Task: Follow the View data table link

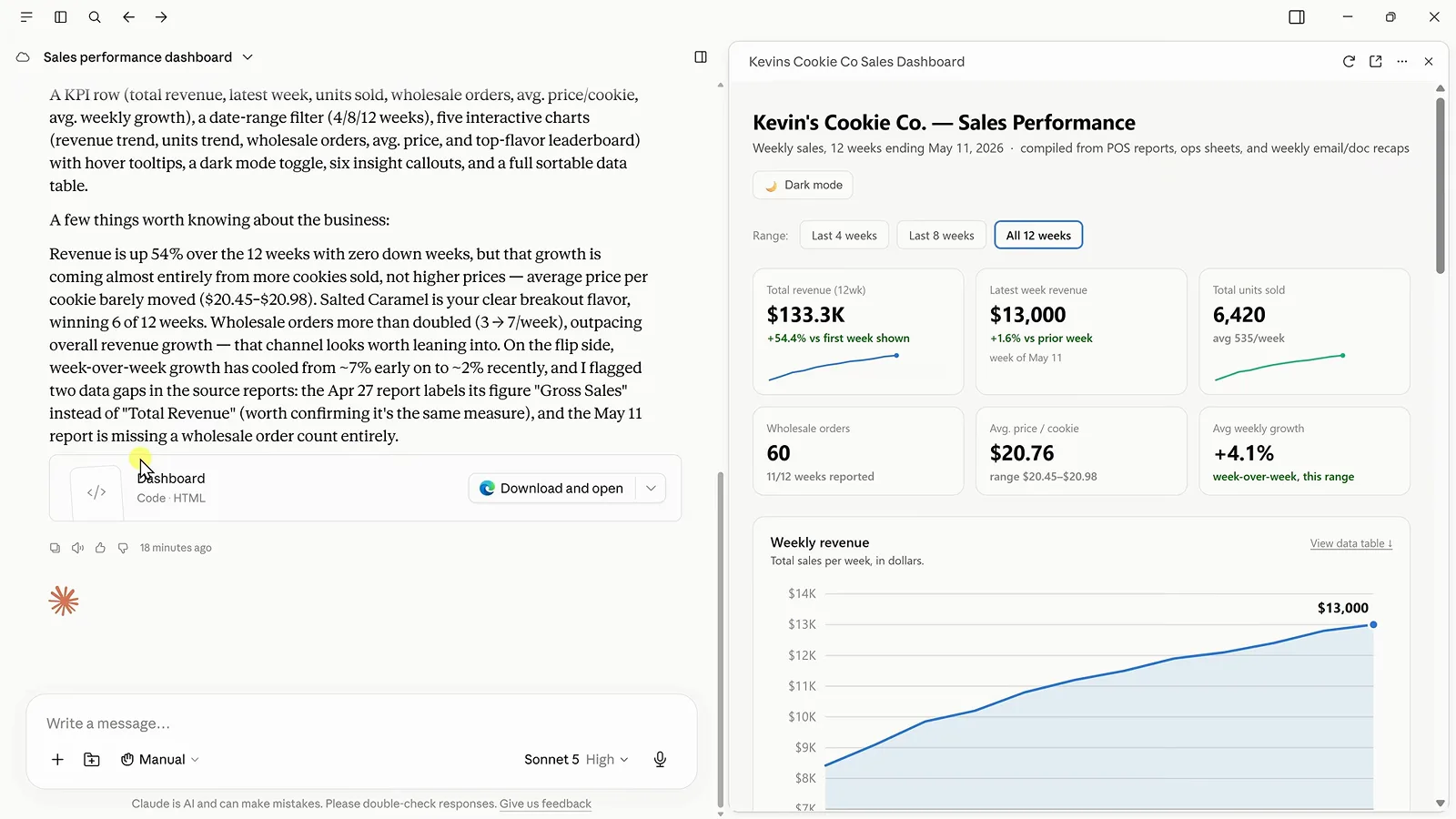Action: pyautogui.click(x=1351, y=543)
